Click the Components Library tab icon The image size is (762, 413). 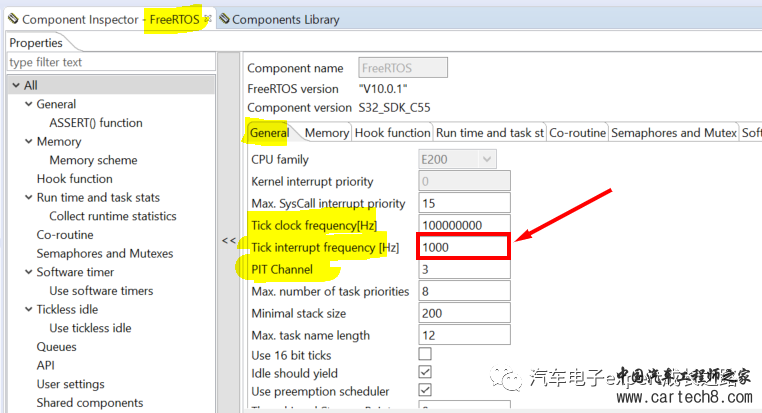224,19
